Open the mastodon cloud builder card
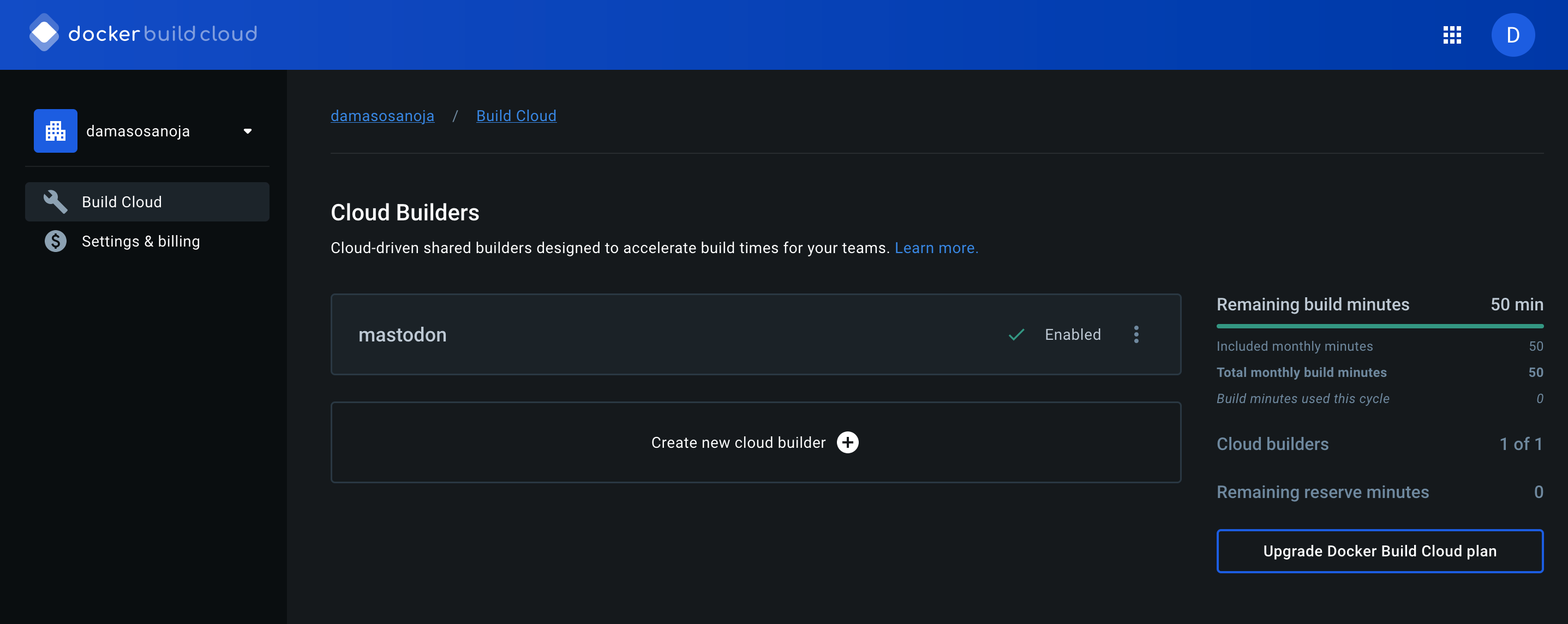Viewport: 1568px width, 624px height. (669, 335)
